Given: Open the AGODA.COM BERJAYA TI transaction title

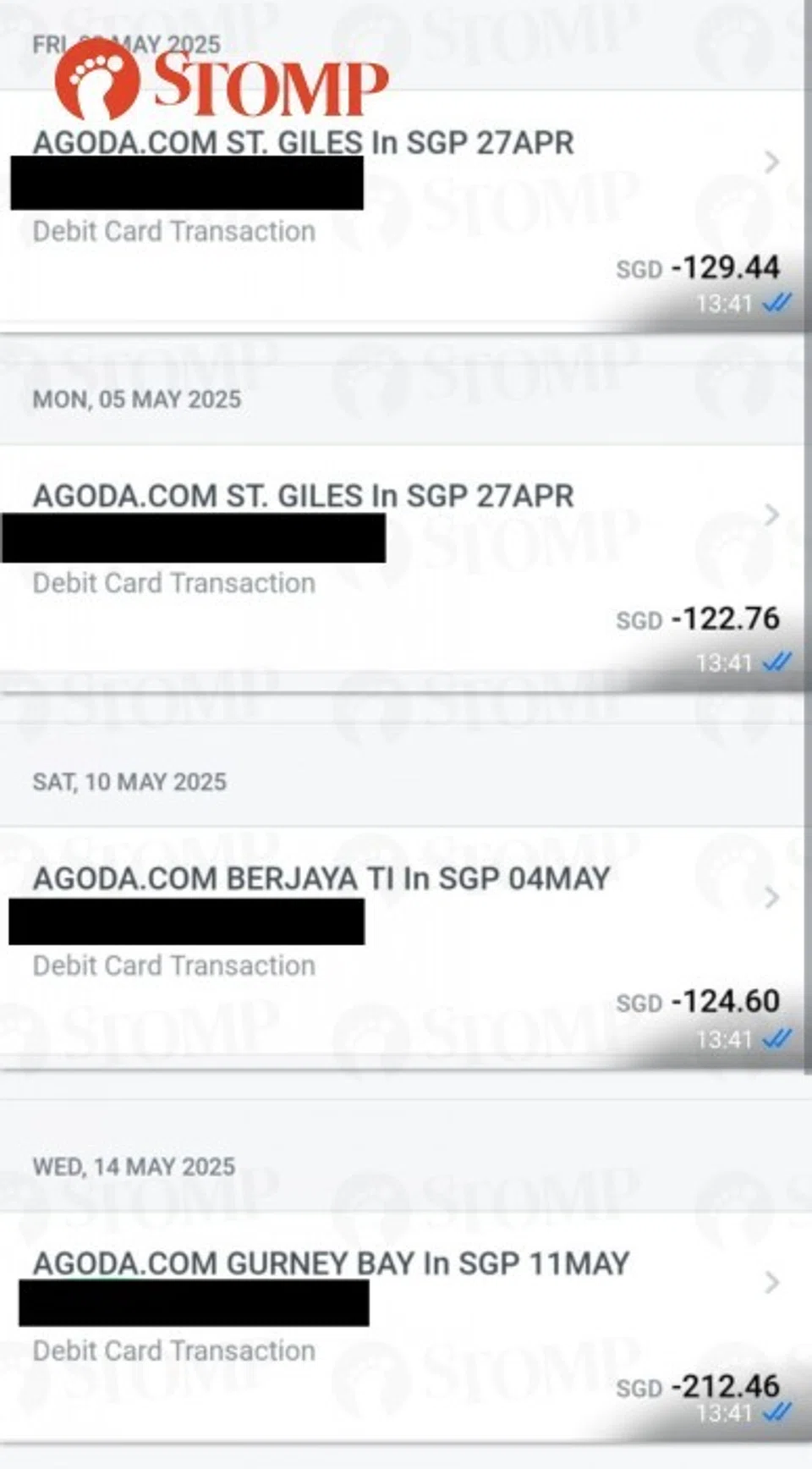Looking at the screenshot, I should pos(321,878).
